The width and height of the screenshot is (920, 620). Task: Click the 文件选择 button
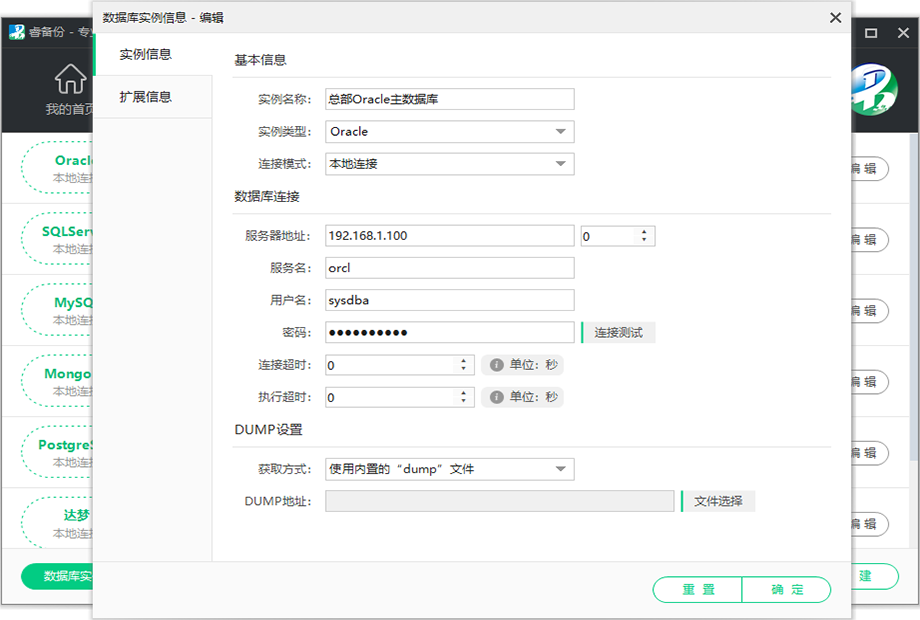(x=718, y=502)
